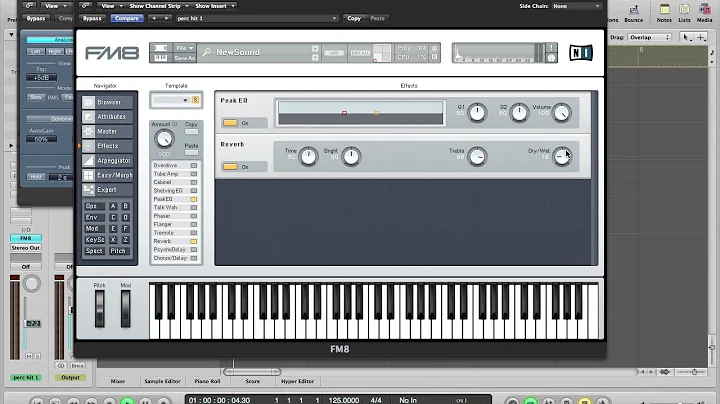This screenshot has width=720, height=404.
Task: Click the effects Copy button under Template
Action: coord(191,132)
